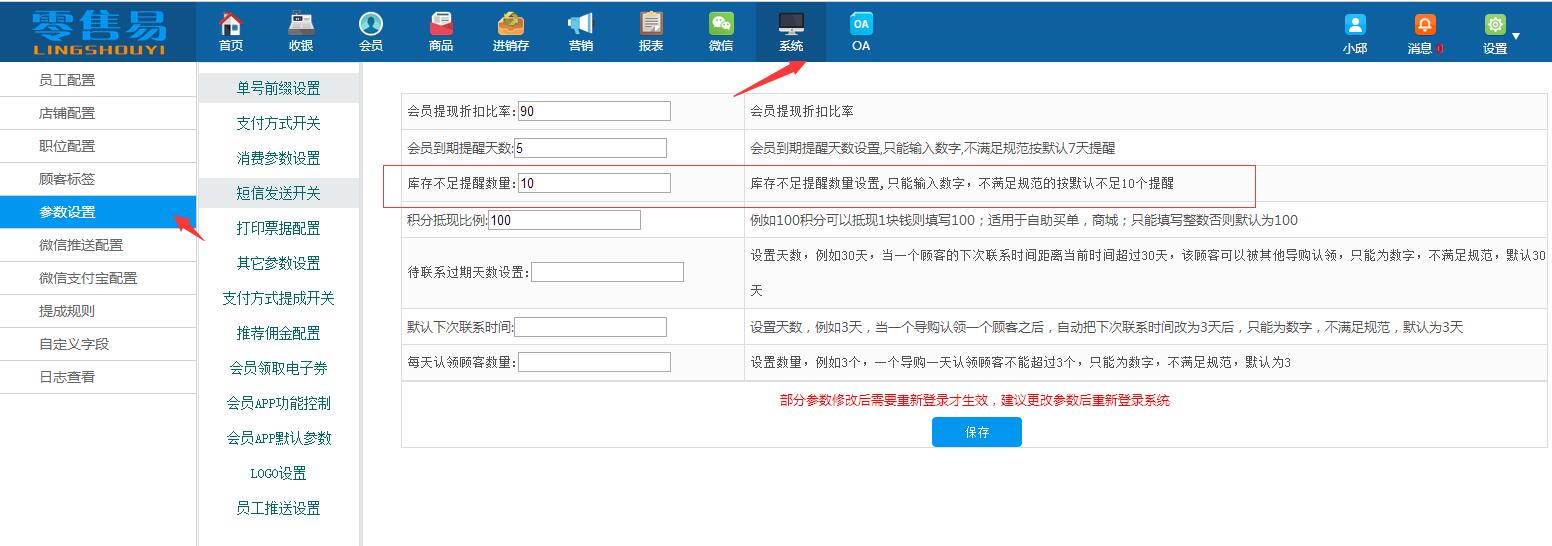Open the 商品 products icon
Viewport: 1552px width, 546px height.
[x=441, y=32]
